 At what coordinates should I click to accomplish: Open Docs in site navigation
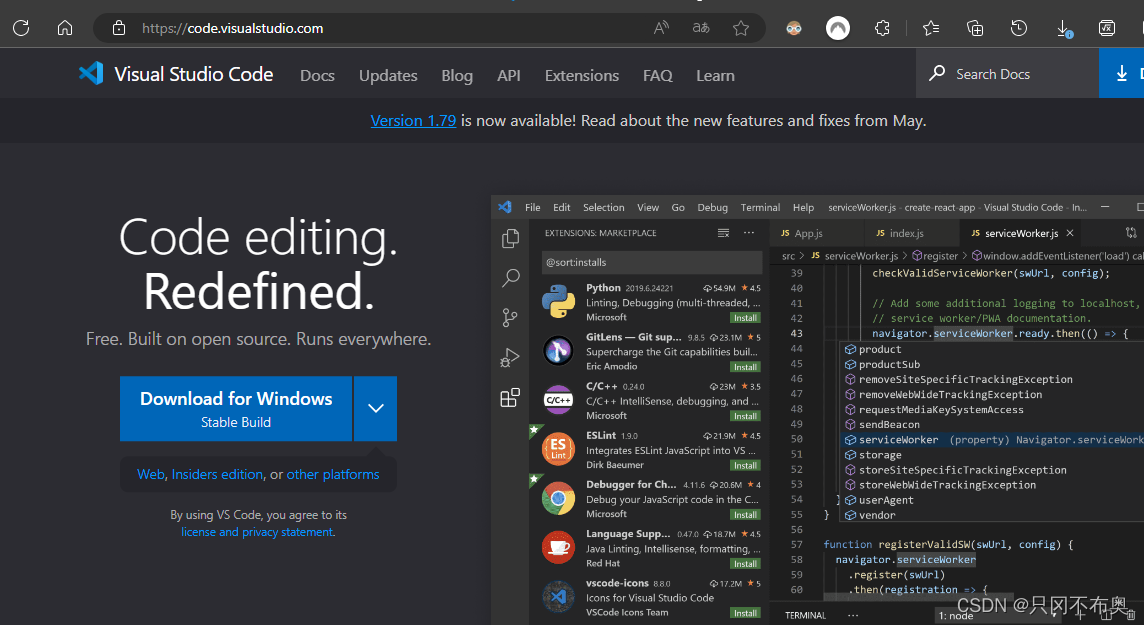coord(317,75)
